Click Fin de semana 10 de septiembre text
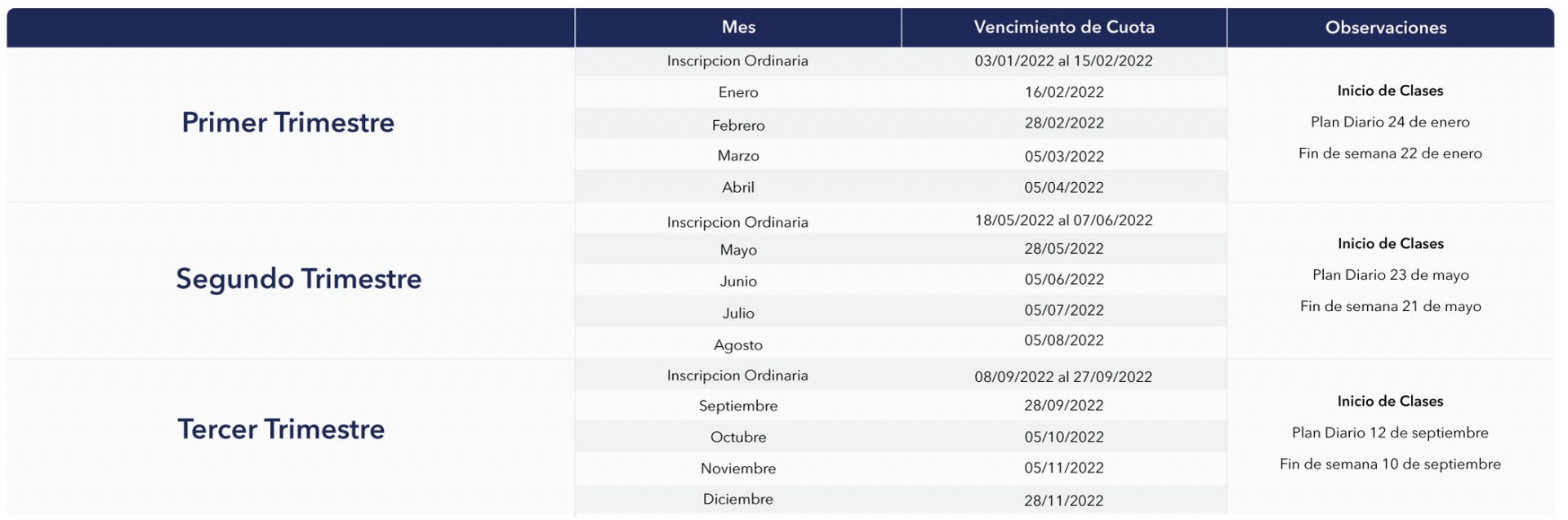The width and height of the screenshot is (1568, 520). pos(1390,464)
